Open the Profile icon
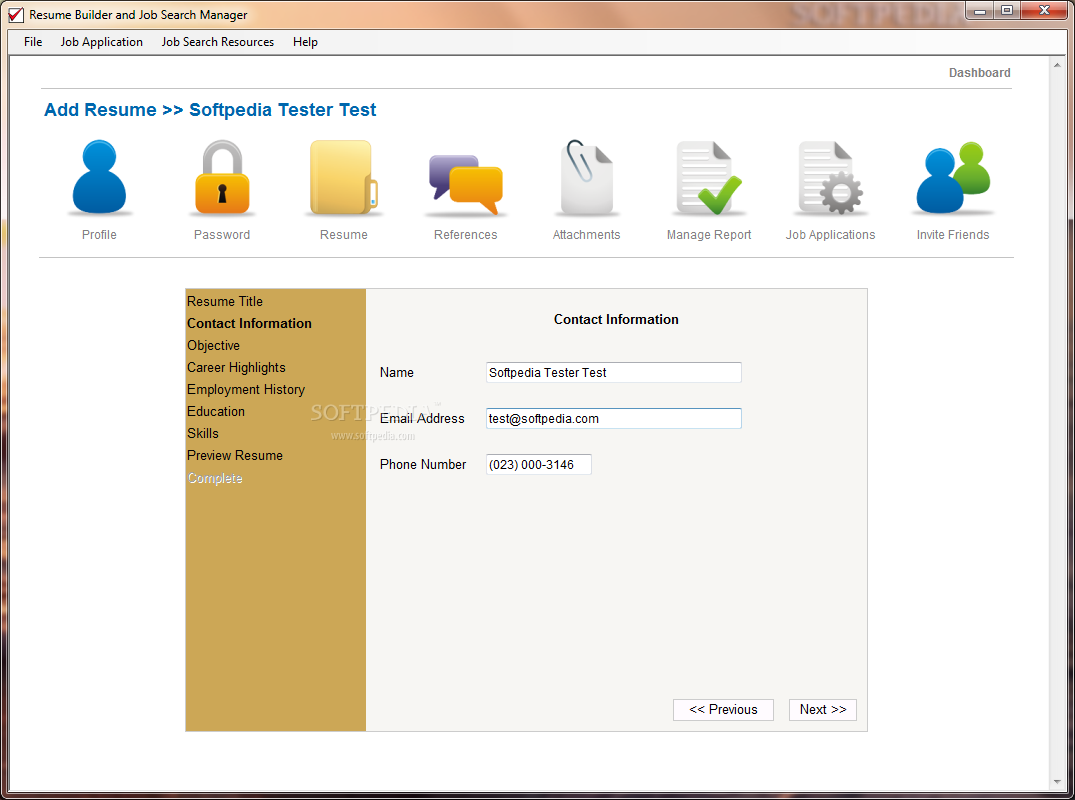The height and width of the screenshot is (800, 1075). [99, 178]
